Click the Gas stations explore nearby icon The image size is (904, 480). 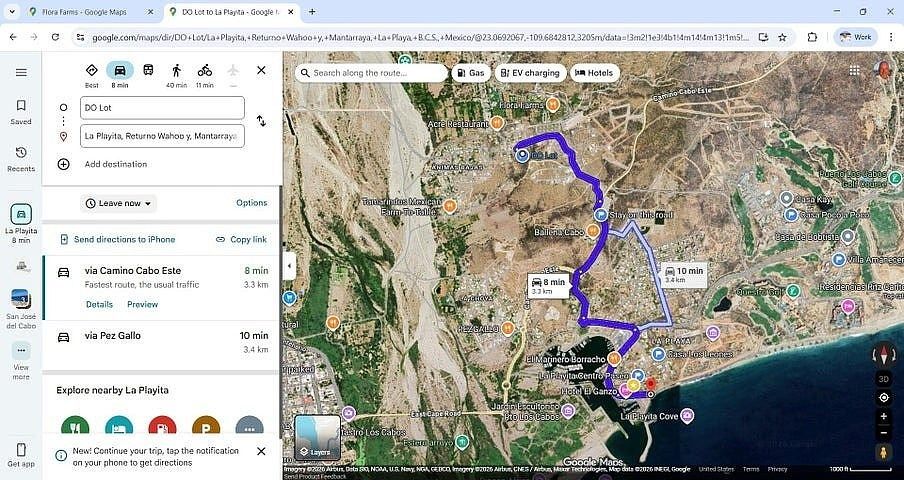click(x=162, y=425)
